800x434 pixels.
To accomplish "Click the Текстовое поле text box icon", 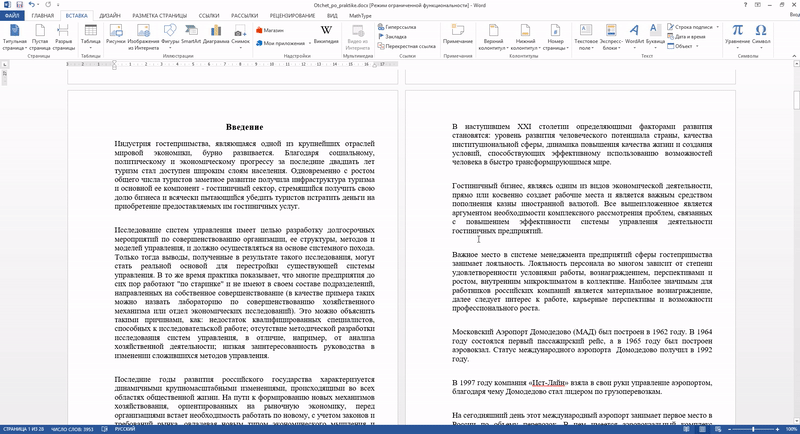I will pyautogui.click(x=586, y=31).
